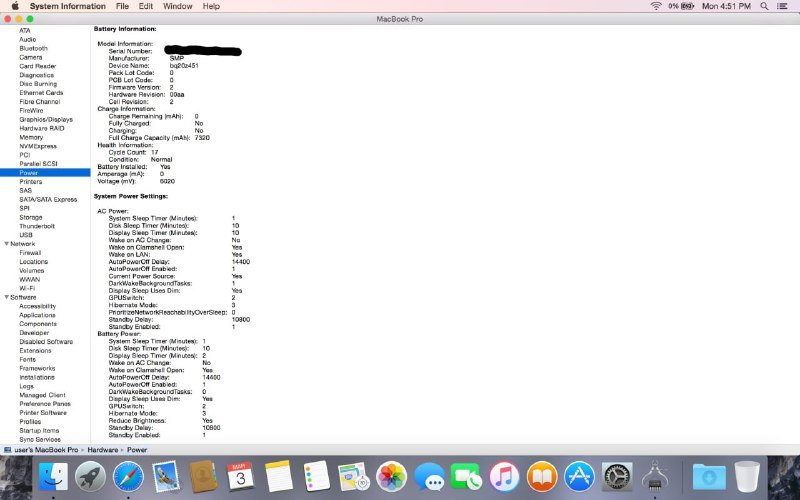Click Power in the path bar

pos(137,449)
